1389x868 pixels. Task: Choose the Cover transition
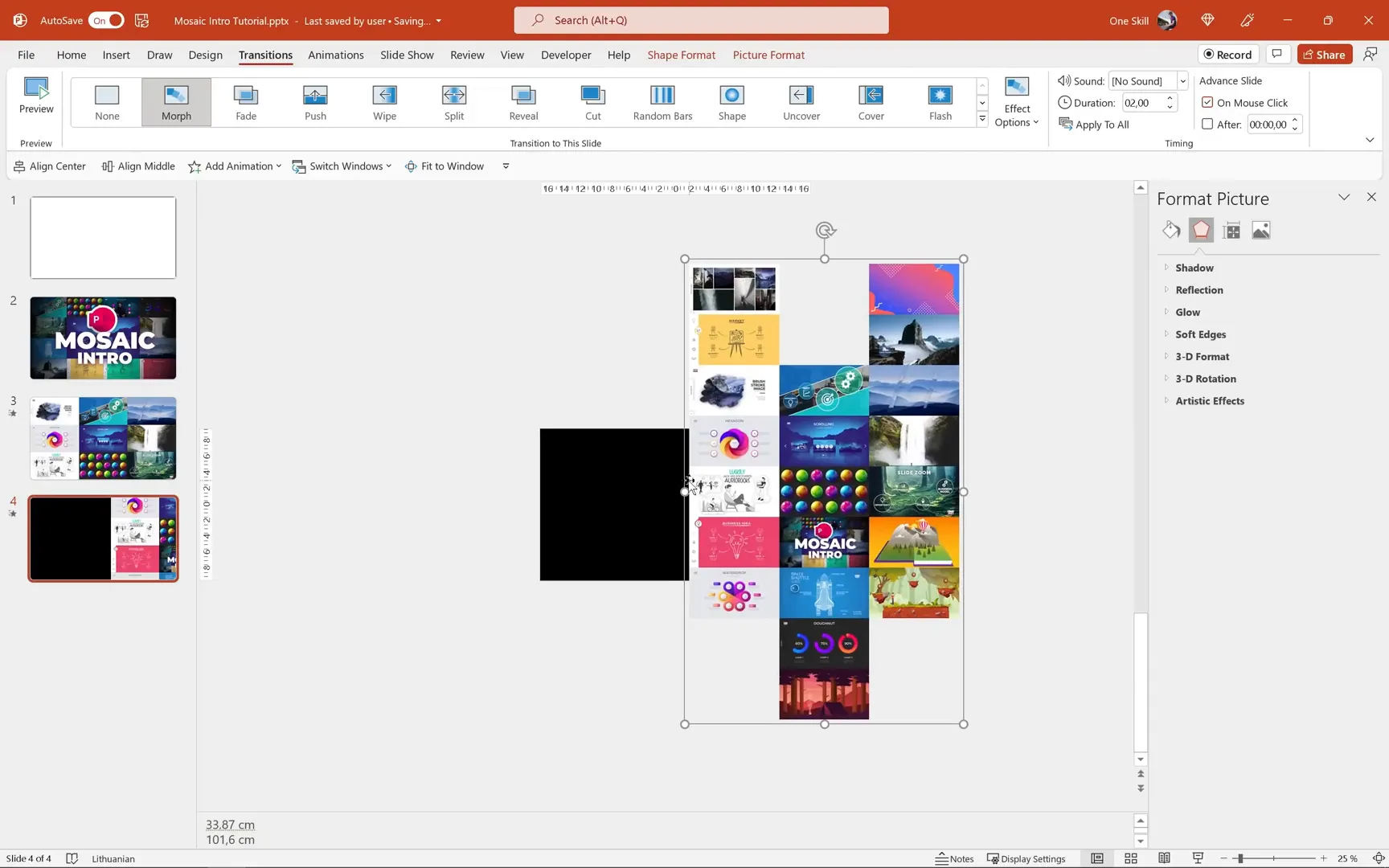[871, 102]
